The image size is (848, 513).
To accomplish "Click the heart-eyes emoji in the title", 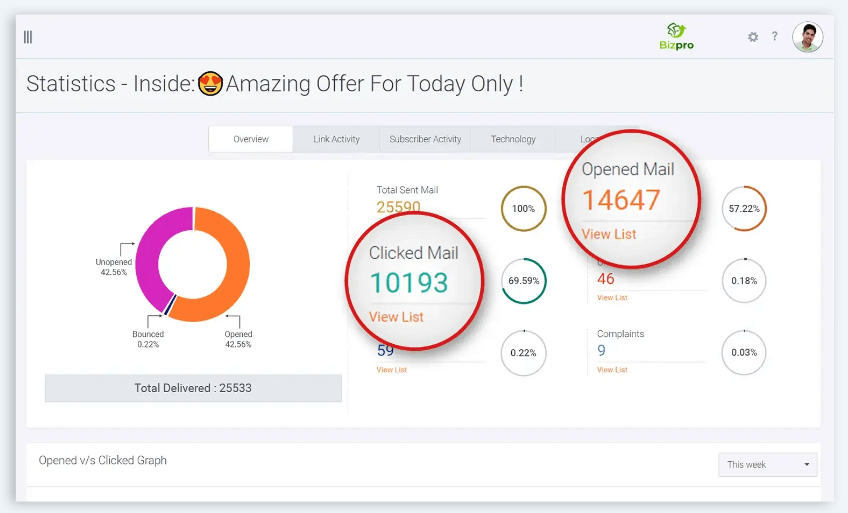I will click(210, 84).
